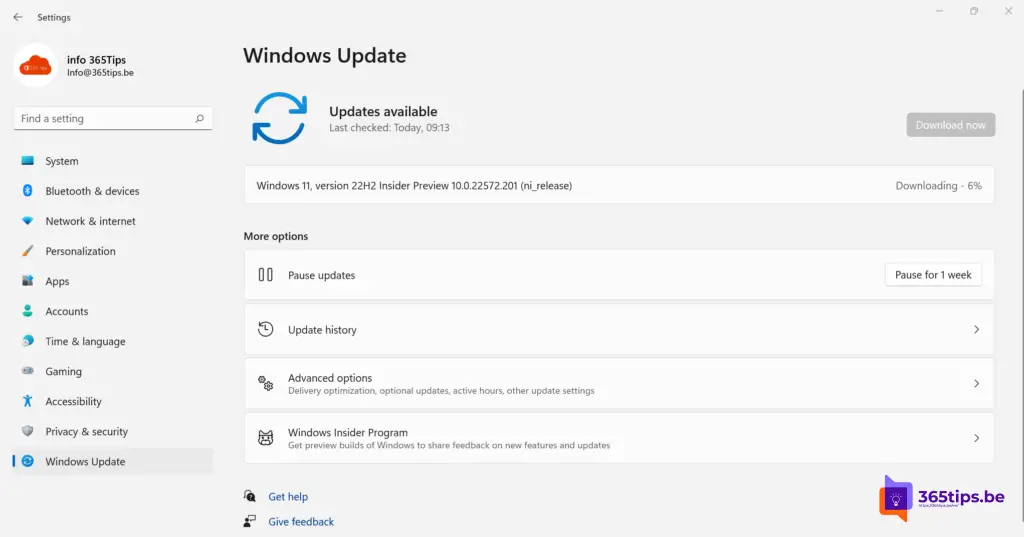Image resolution: width=1024 pixels, height=537 pixels.
Task: Expand Advanced options chevron arrow
Action: point(976,383)
